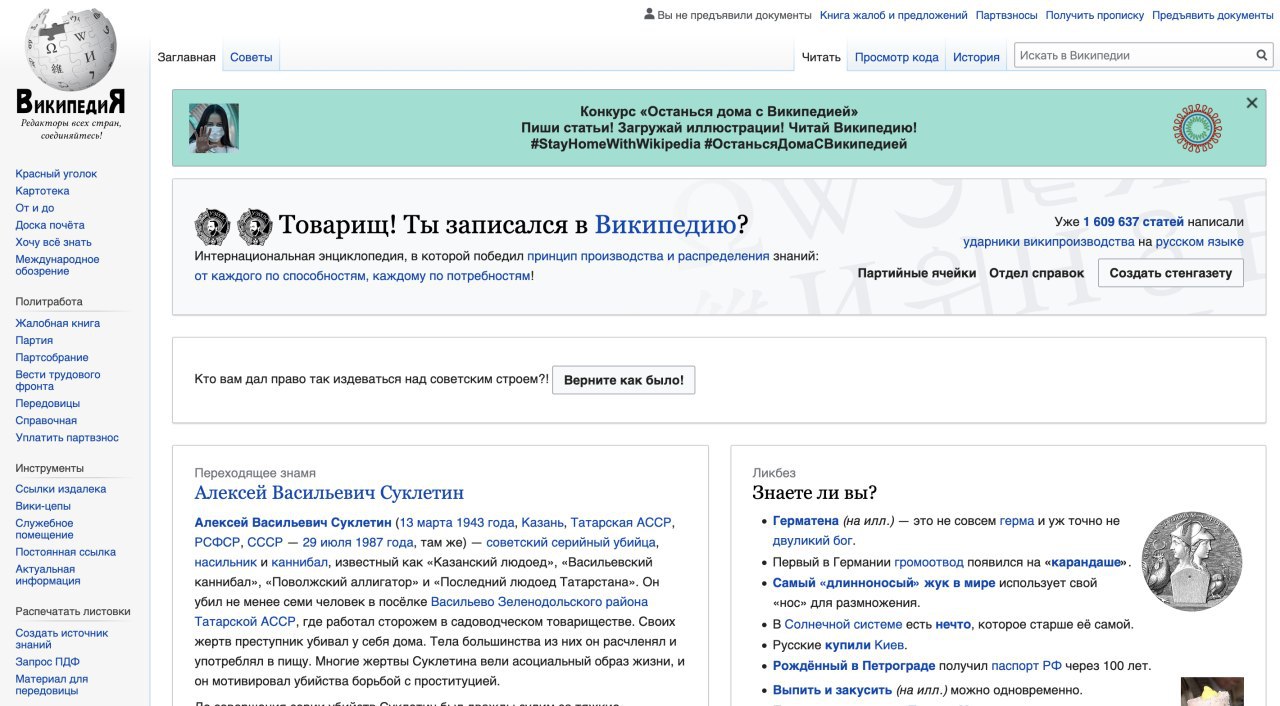
Task: Click the first order medal icon
Action: (x=212, y=226)
